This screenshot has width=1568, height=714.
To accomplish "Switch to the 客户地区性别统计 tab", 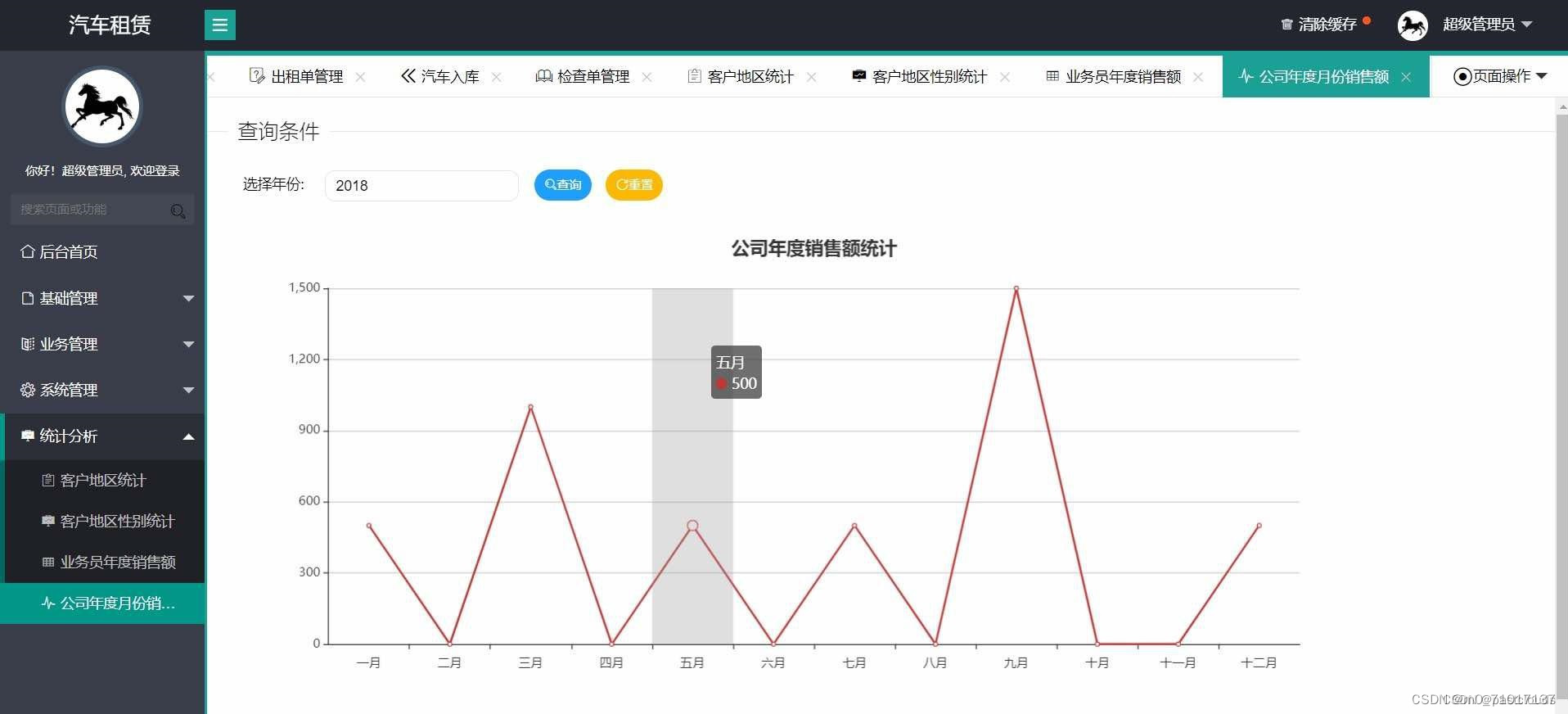I will (930, 76).
